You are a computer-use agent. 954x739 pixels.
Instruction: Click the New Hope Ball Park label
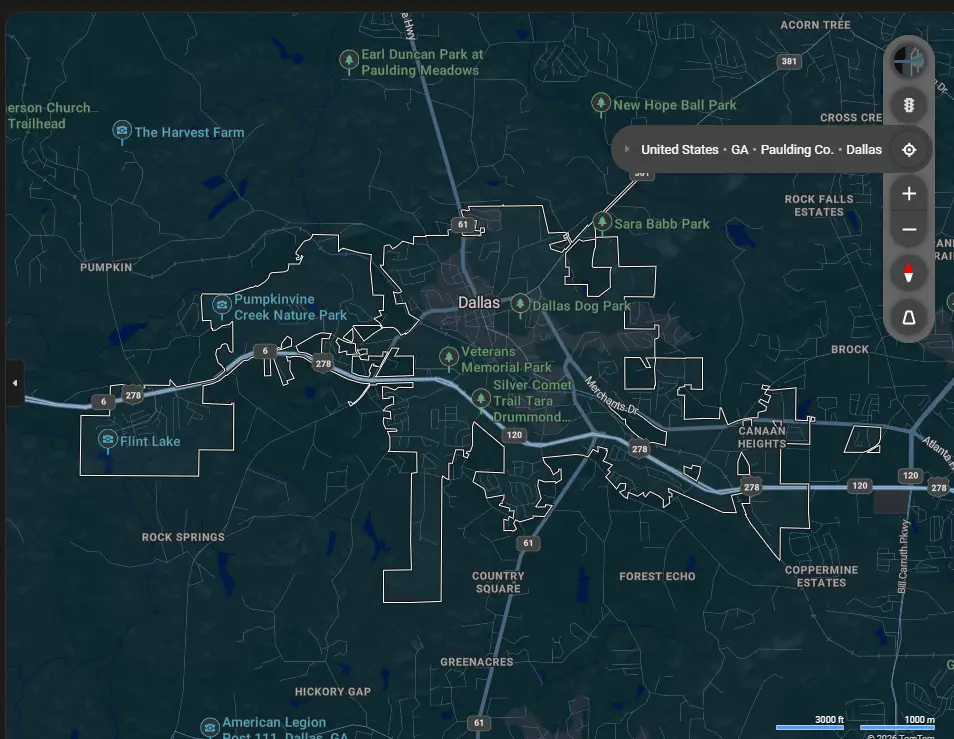(674, 105)
